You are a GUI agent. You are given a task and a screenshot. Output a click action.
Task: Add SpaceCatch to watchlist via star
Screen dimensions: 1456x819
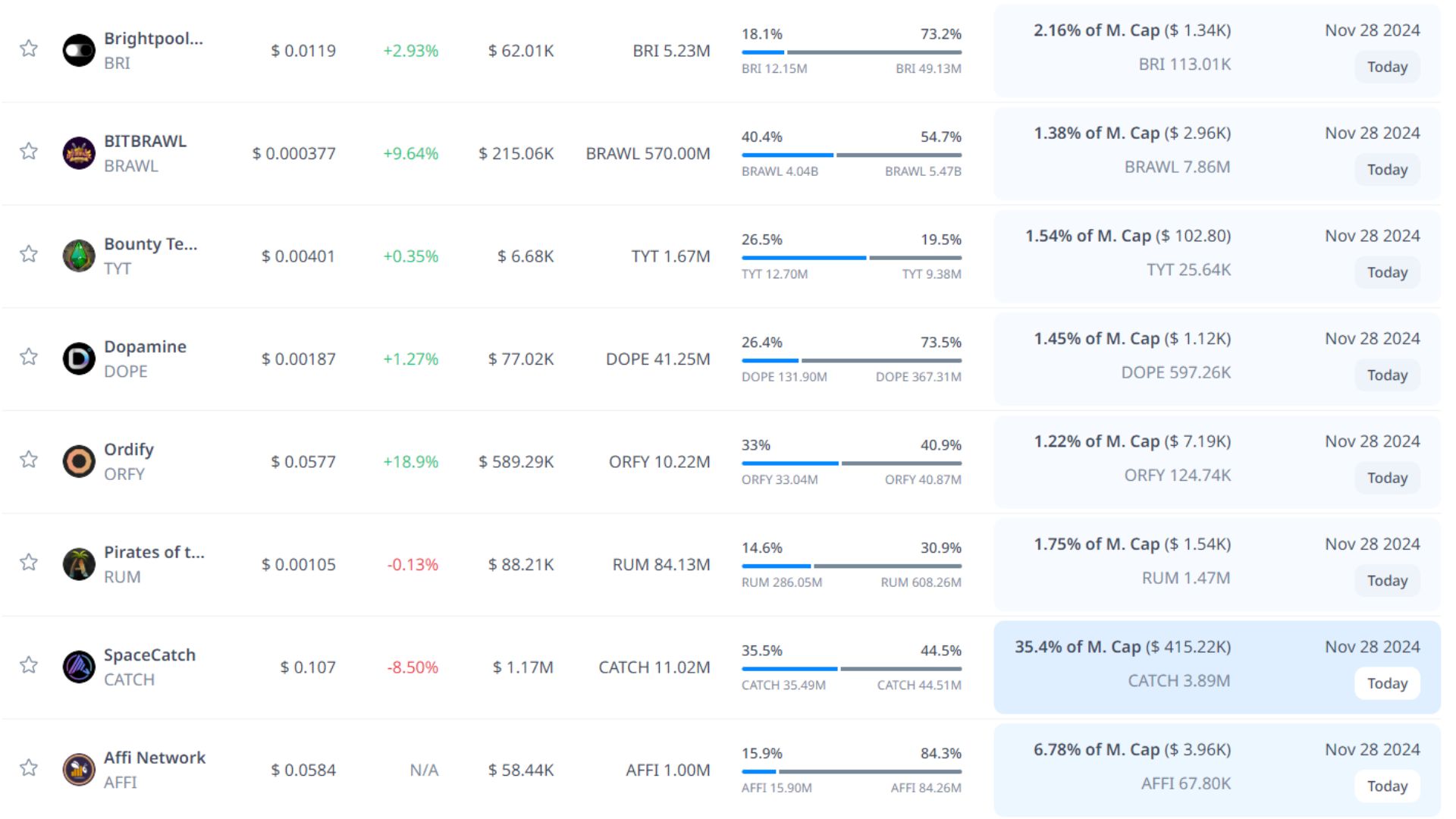29,665
